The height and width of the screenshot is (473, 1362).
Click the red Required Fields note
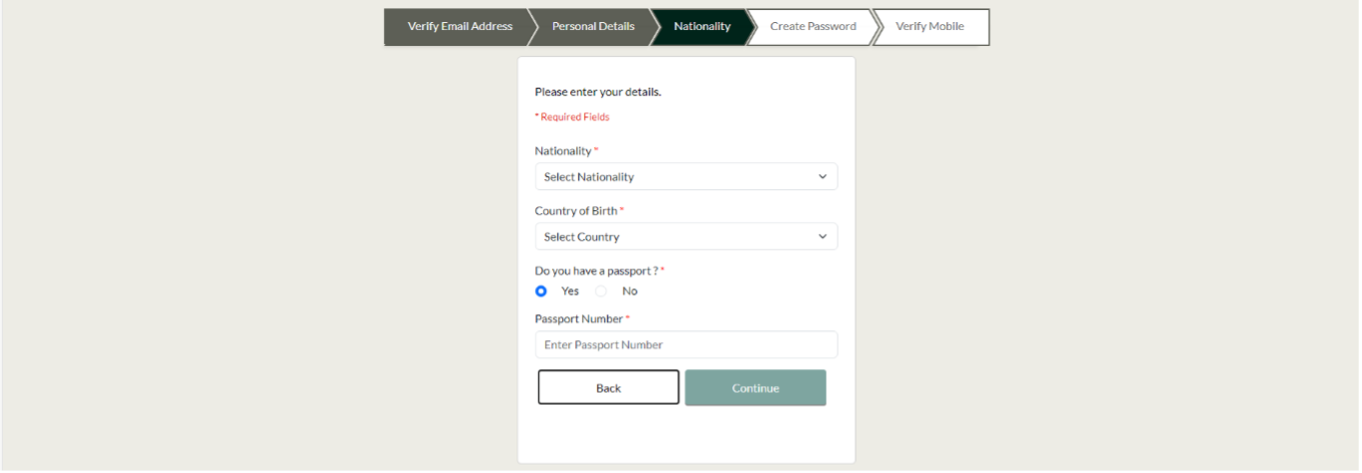[x=574, y=117]
